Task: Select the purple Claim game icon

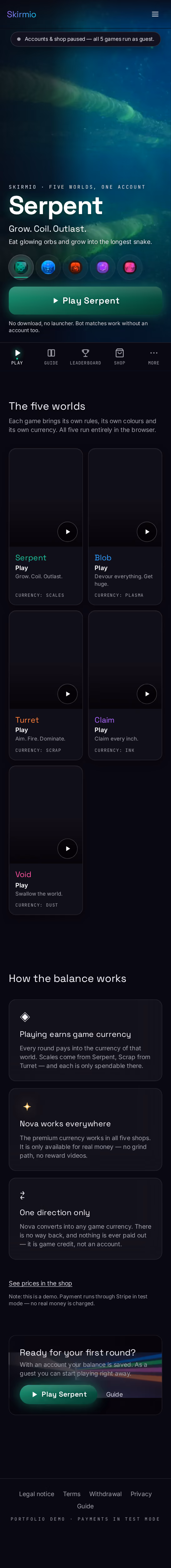Action: 102,267
